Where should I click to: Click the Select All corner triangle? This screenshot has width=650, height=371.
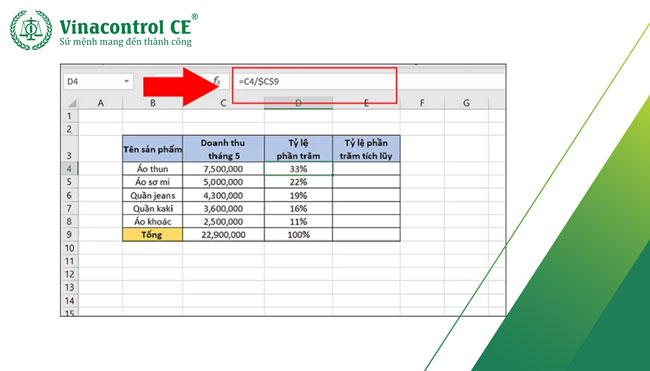(72, 103)
